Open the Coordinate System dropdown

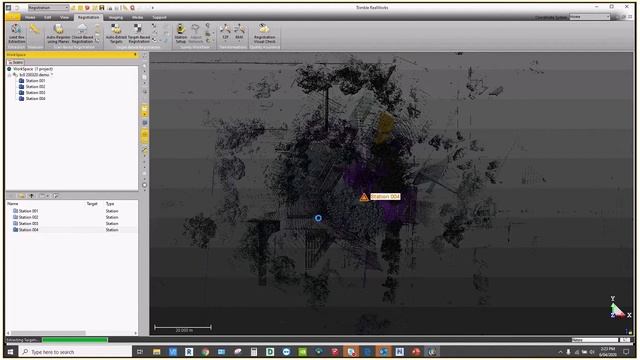click(589, 17)
